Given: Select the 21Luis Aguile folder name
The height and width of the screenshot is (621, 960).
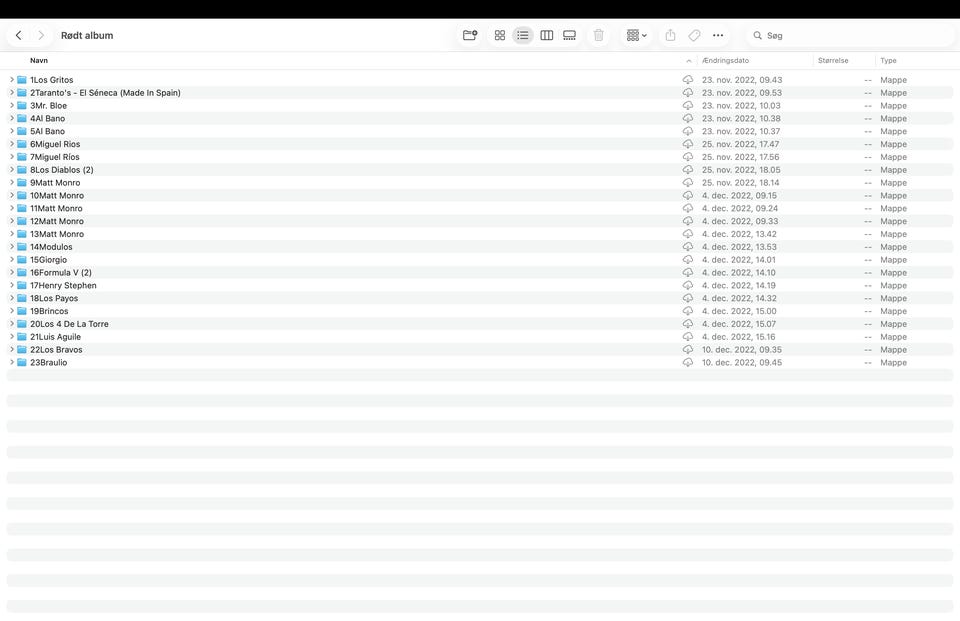Looking at the screenshot, I should (x=55, y=337).
